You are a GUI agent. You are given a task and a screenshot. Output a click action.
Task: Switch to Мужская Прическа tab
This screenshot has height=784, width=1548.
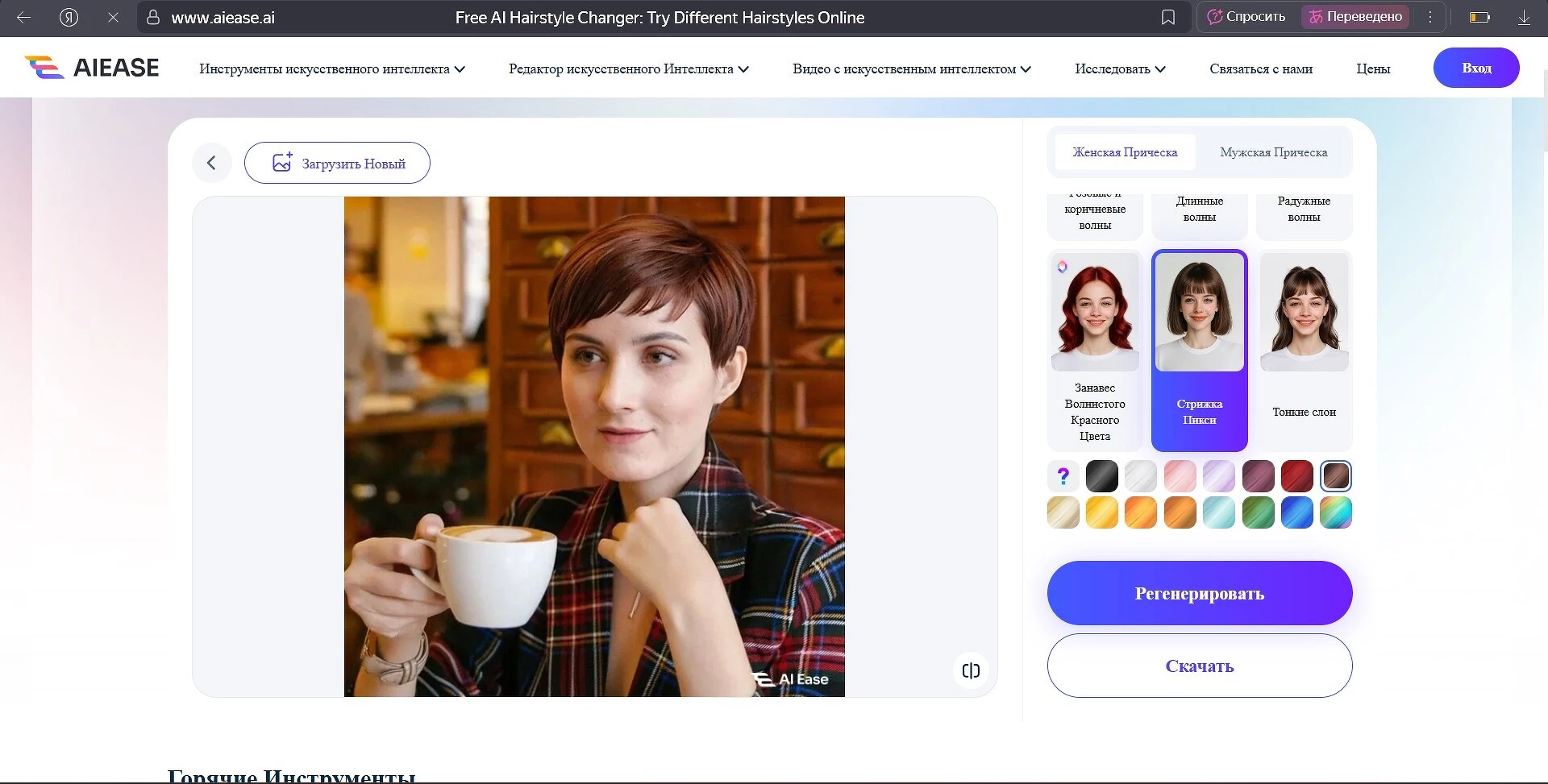pos(1273,152)
